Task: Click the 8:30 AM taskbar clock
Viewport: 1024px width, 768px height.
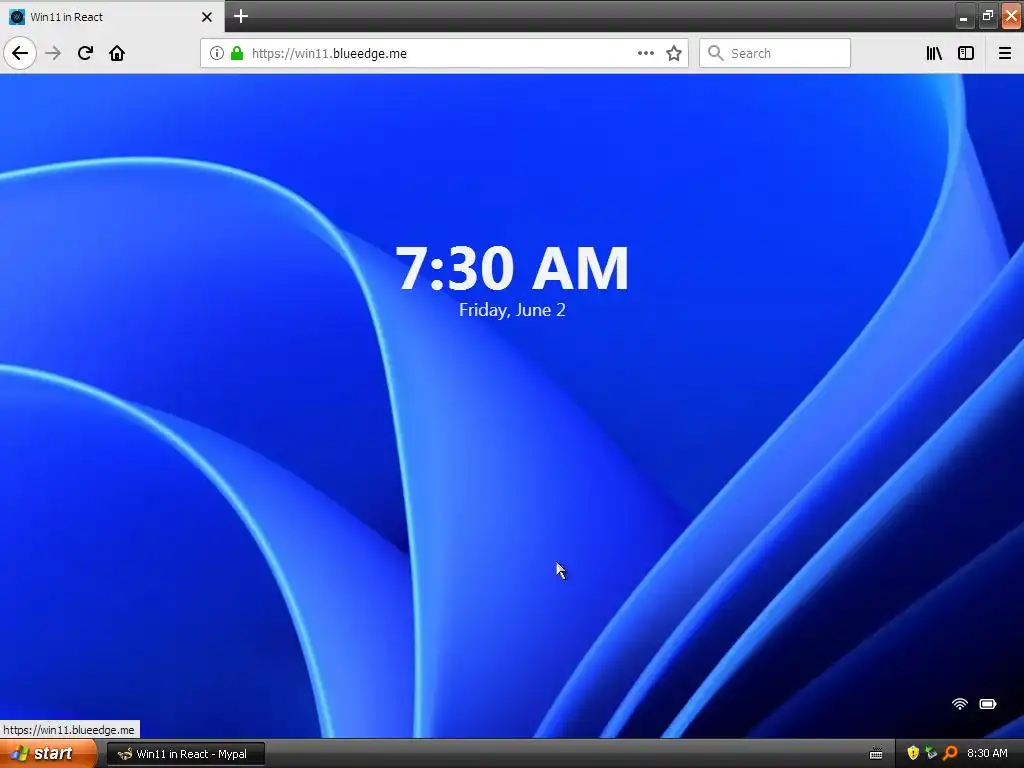Action: tap(987, 753)
